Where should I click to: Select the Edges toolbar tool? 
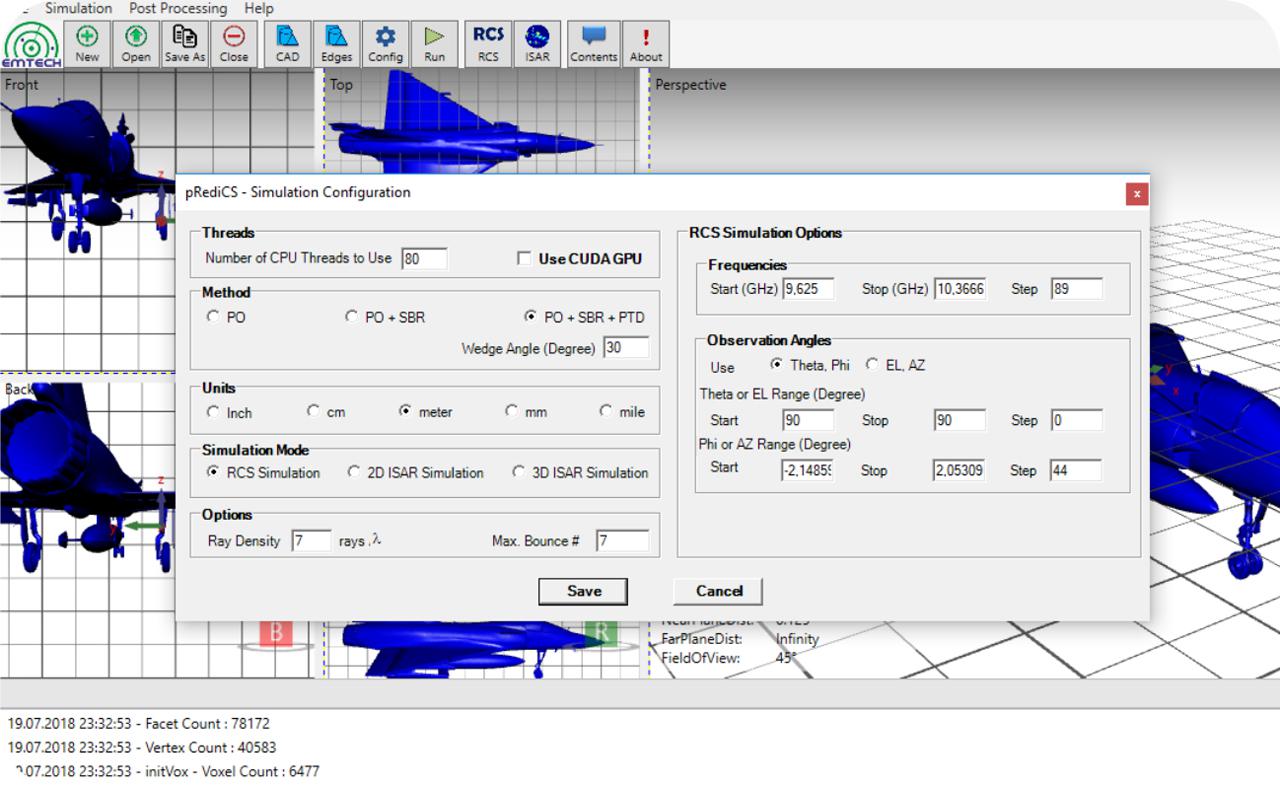pyautogui.click(x=337, y=45)
